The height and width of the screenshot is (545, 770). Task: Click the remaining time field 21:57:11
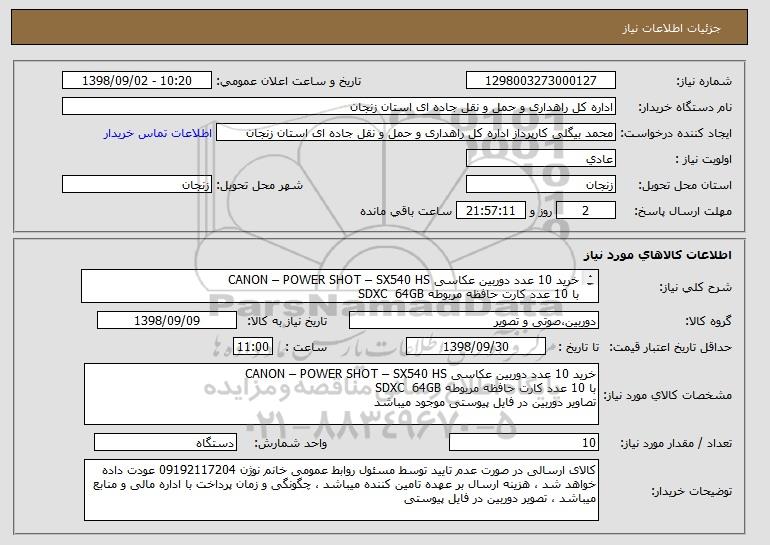pos(491,211)
